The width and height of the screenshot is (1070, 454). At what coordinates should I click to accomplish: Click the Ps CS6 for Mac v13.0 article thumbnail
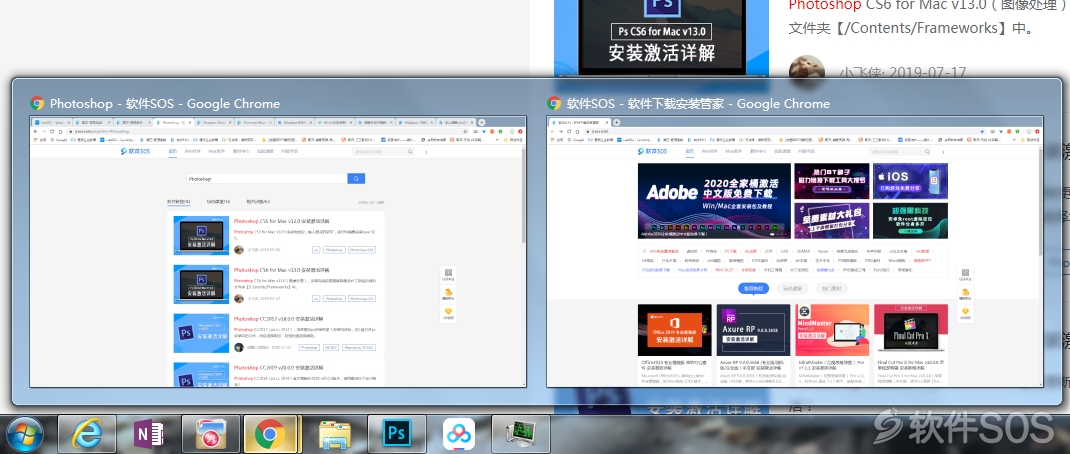click(x=660, y=37)
